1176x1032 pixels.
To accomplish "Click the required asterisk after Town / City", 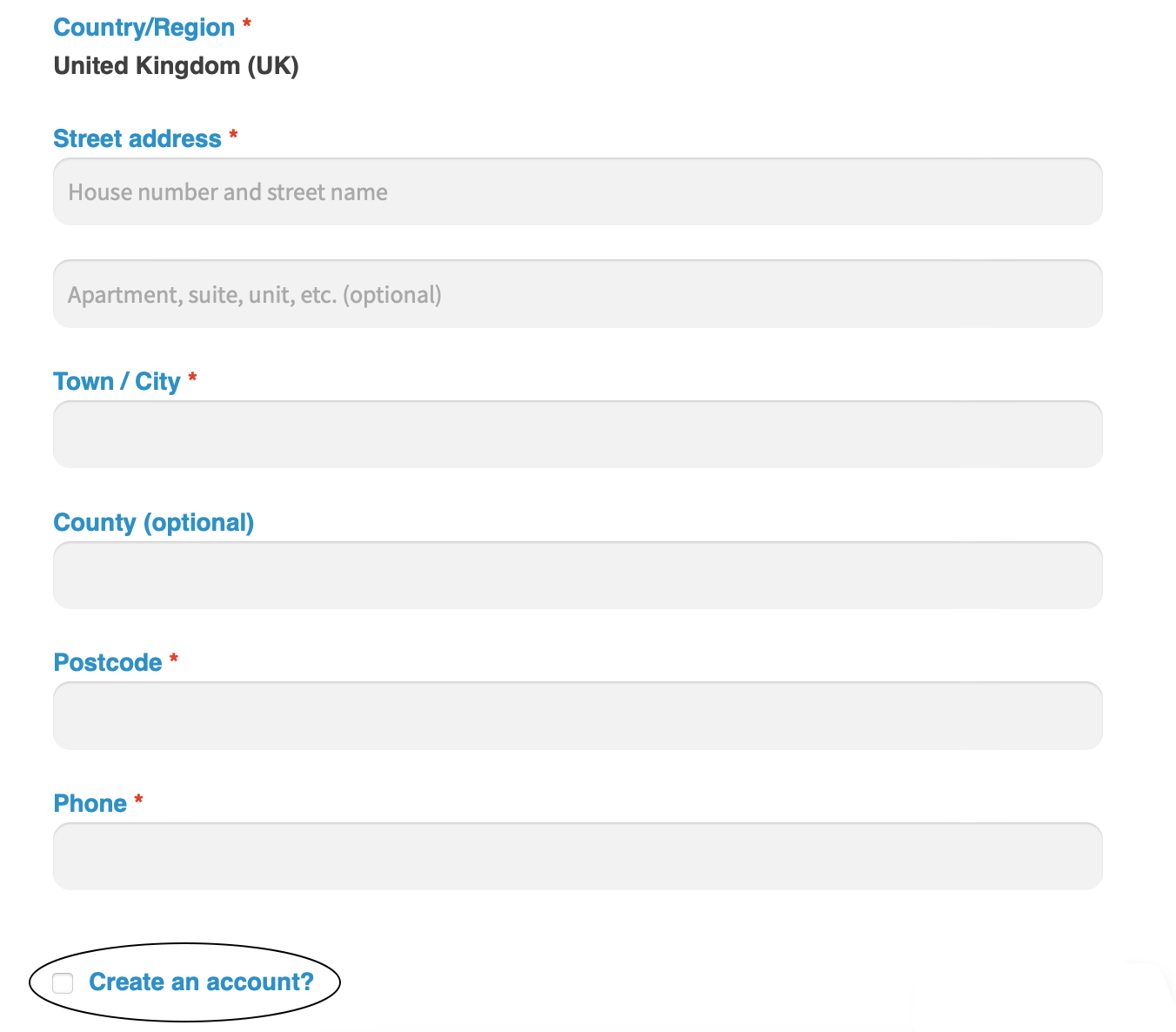I will [192, 379].
